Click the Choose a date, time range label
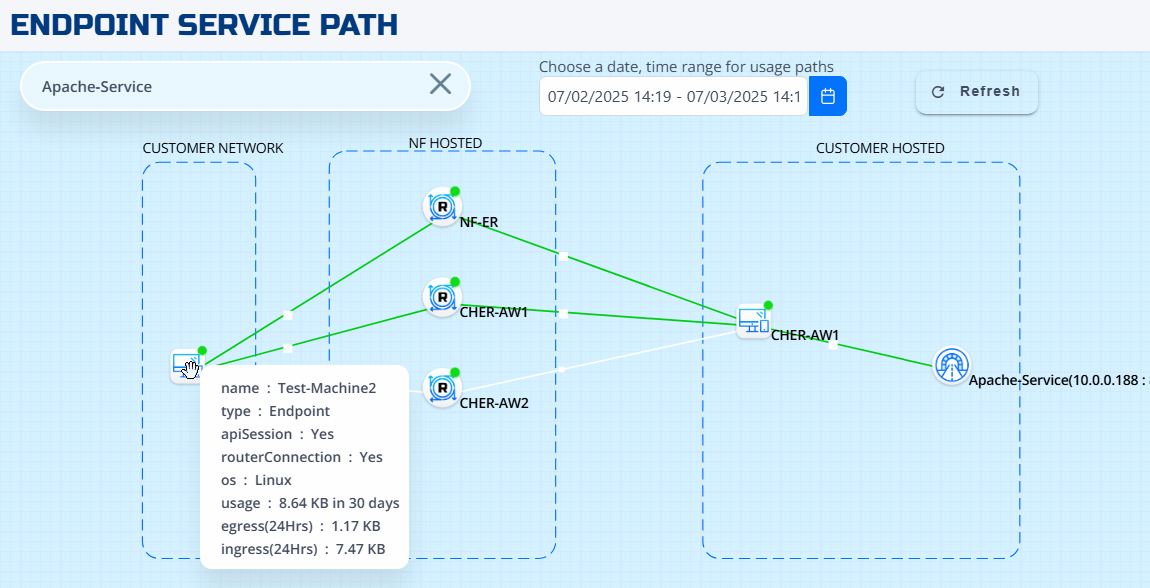 [x=686, y=66]
